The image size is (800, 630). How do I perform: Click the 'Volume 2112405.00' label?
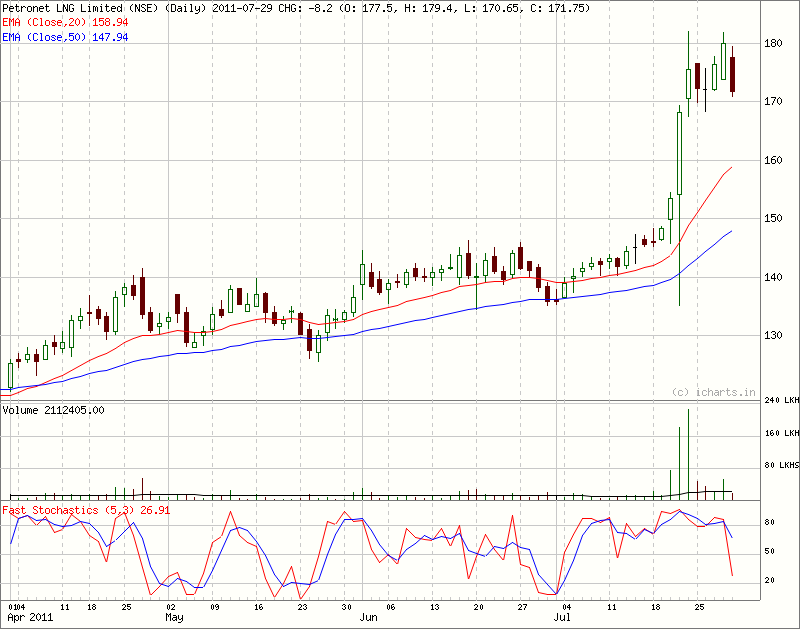click(54, 410)
